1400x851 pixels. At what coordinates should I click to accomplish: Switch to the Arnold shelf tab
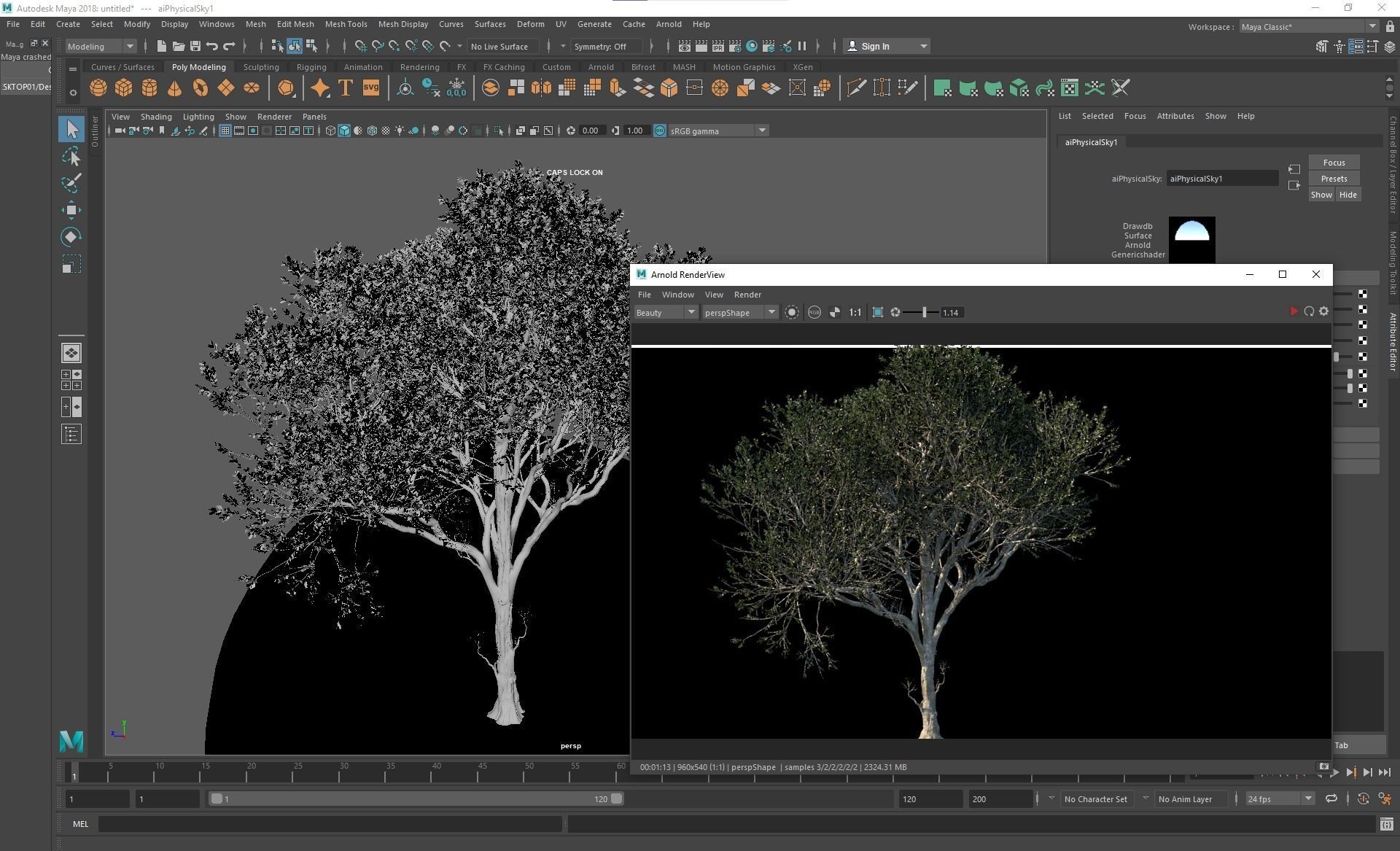coord(601,67)
